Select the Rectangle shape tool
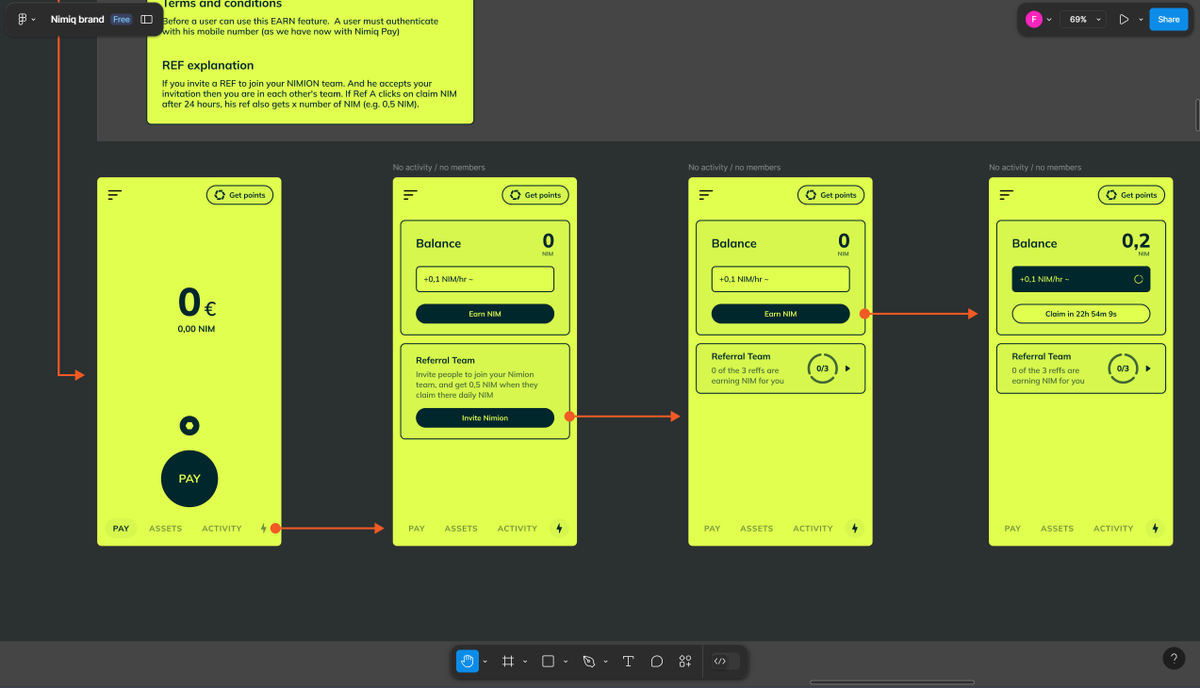This screenshot has height=688, width=1200. [x=548, y=661]
